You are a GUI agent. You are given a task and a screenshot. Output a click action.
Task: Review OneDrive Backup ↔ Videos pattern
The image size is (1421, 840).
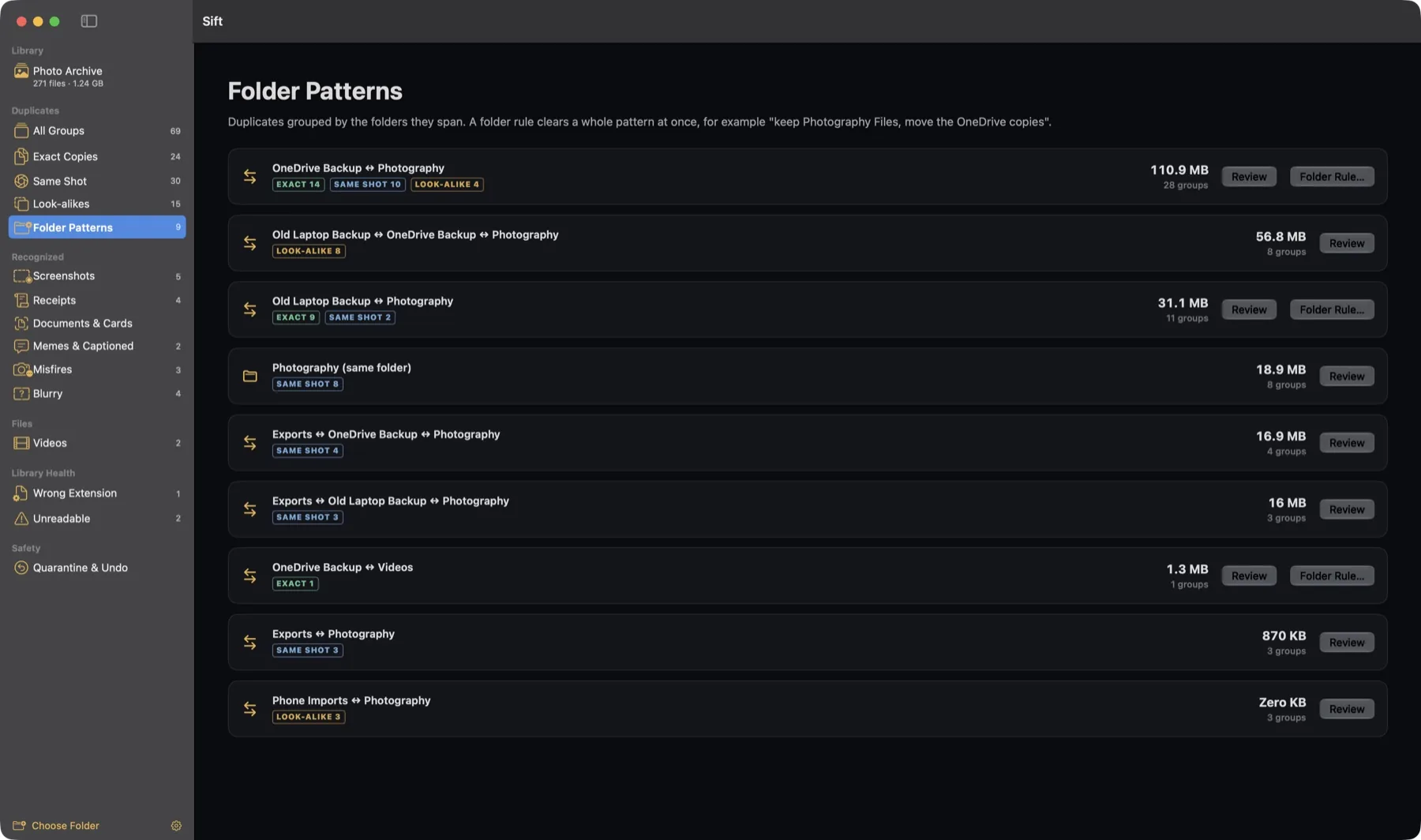point(1249,576)
